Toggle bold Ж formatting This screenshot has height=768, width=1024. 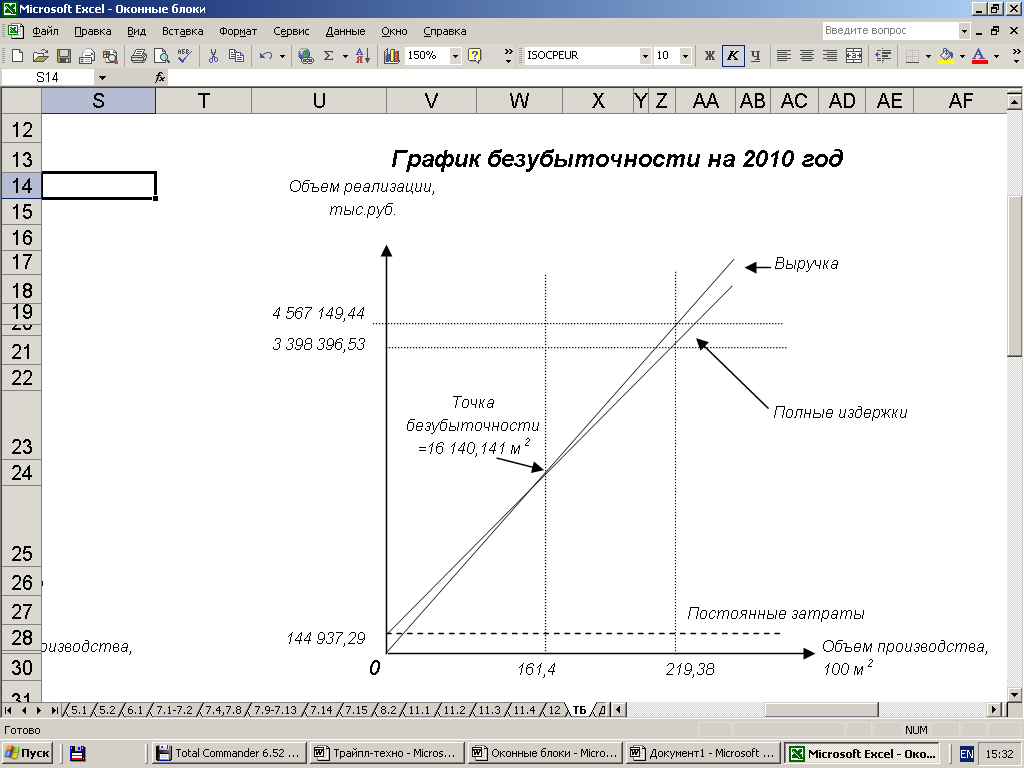point(710,56)
